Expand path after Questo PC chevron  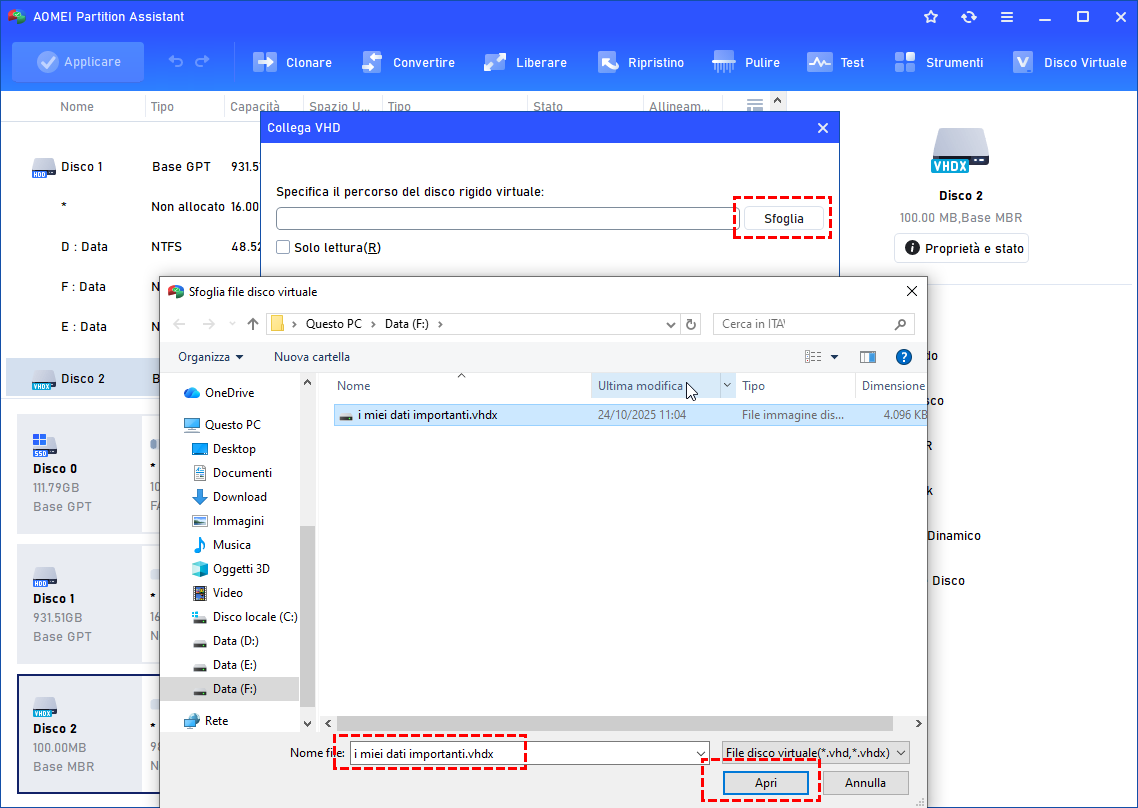[x=374, y=324]
